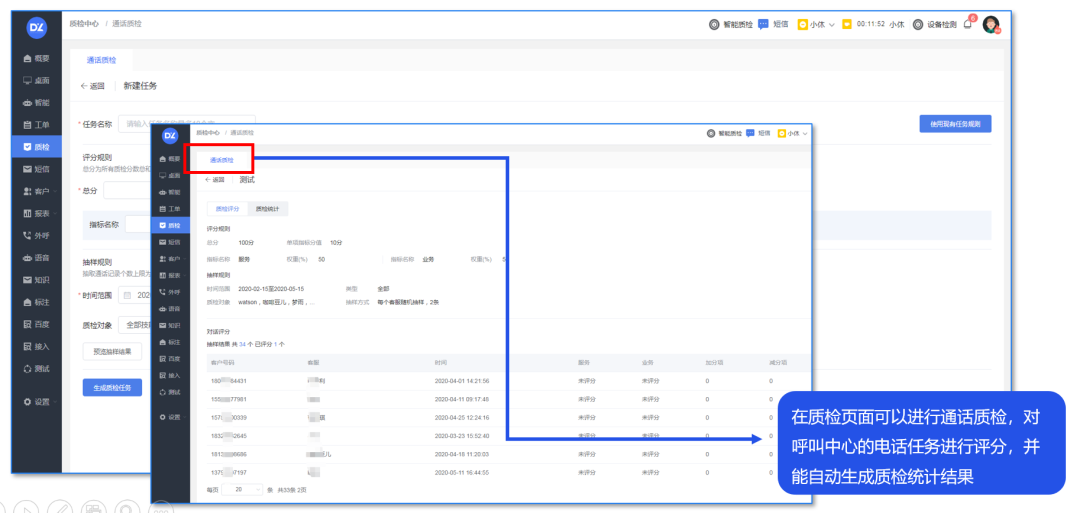
Task: Open 概要 in the front window sidebar
Action: tap(170, 159)
